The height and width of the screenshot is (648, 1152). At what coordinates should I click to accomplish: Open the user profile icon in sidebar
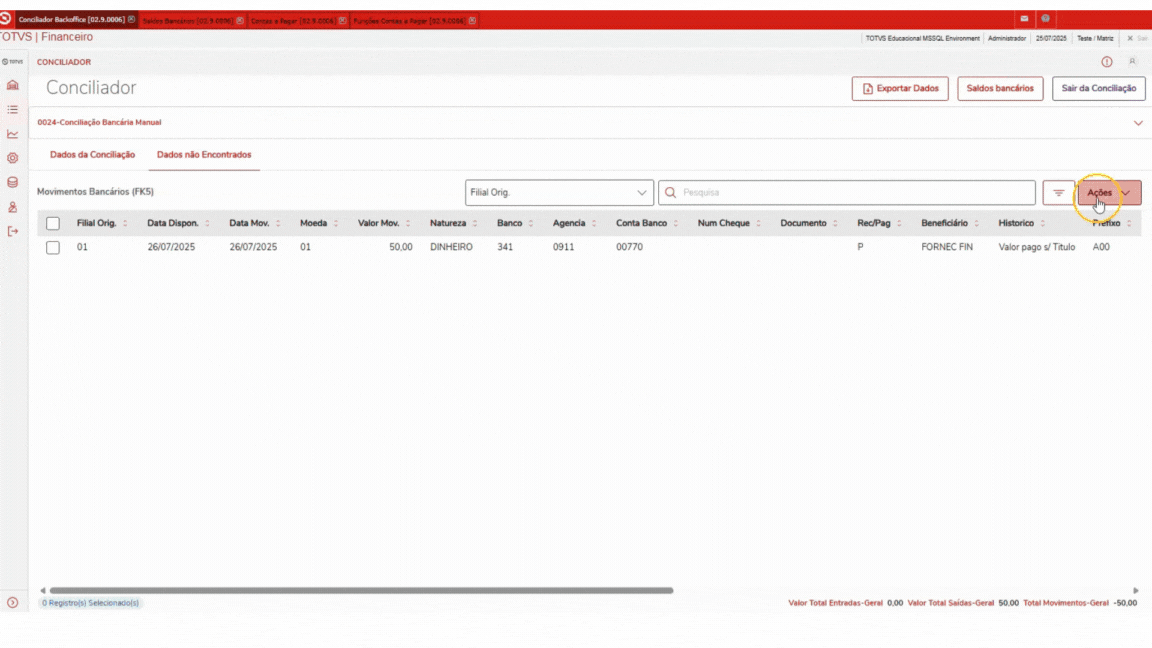[x=12, y=207]
